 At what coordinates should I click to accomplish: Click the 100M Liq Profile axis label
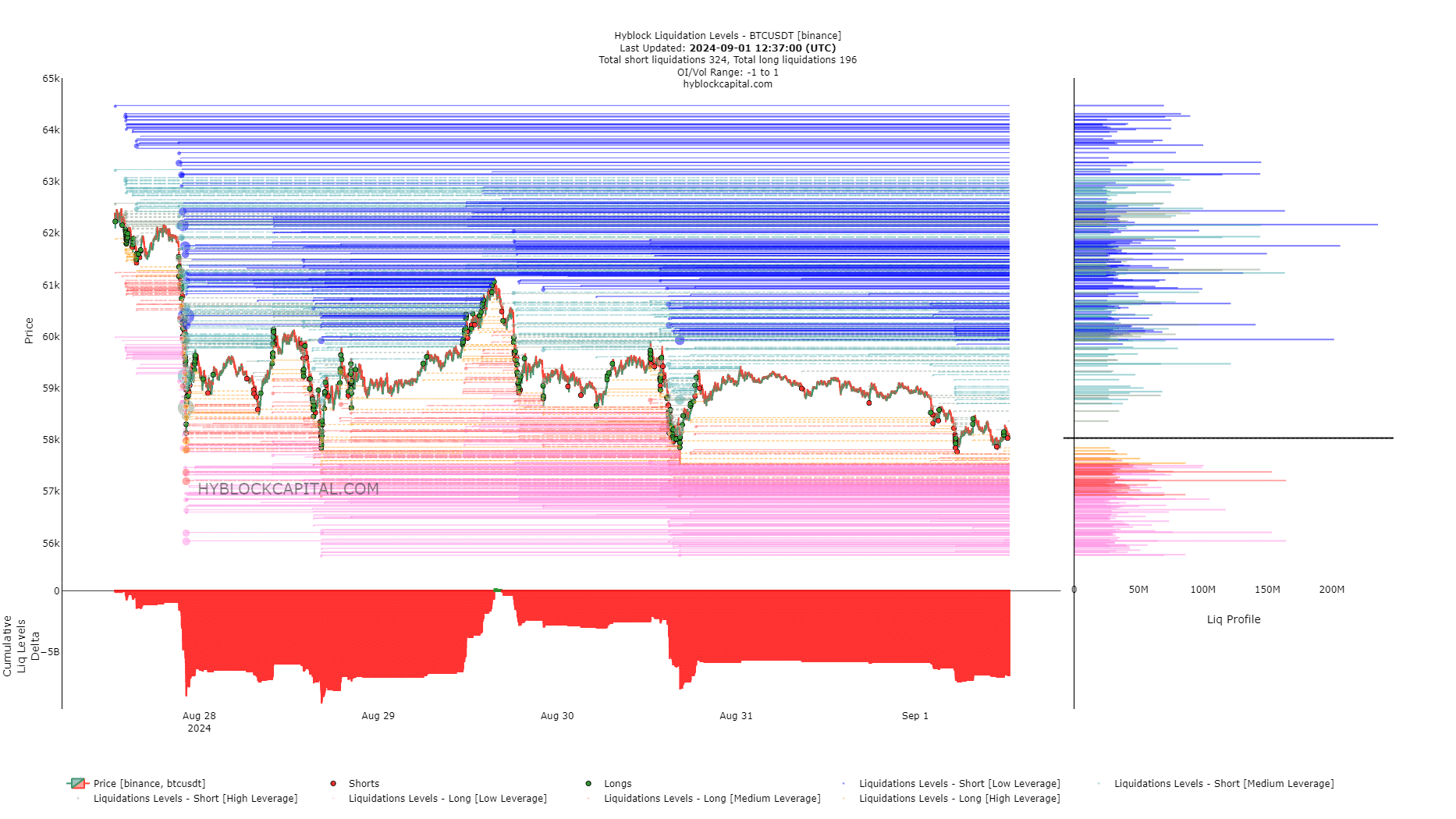(x=1202, y=590)
